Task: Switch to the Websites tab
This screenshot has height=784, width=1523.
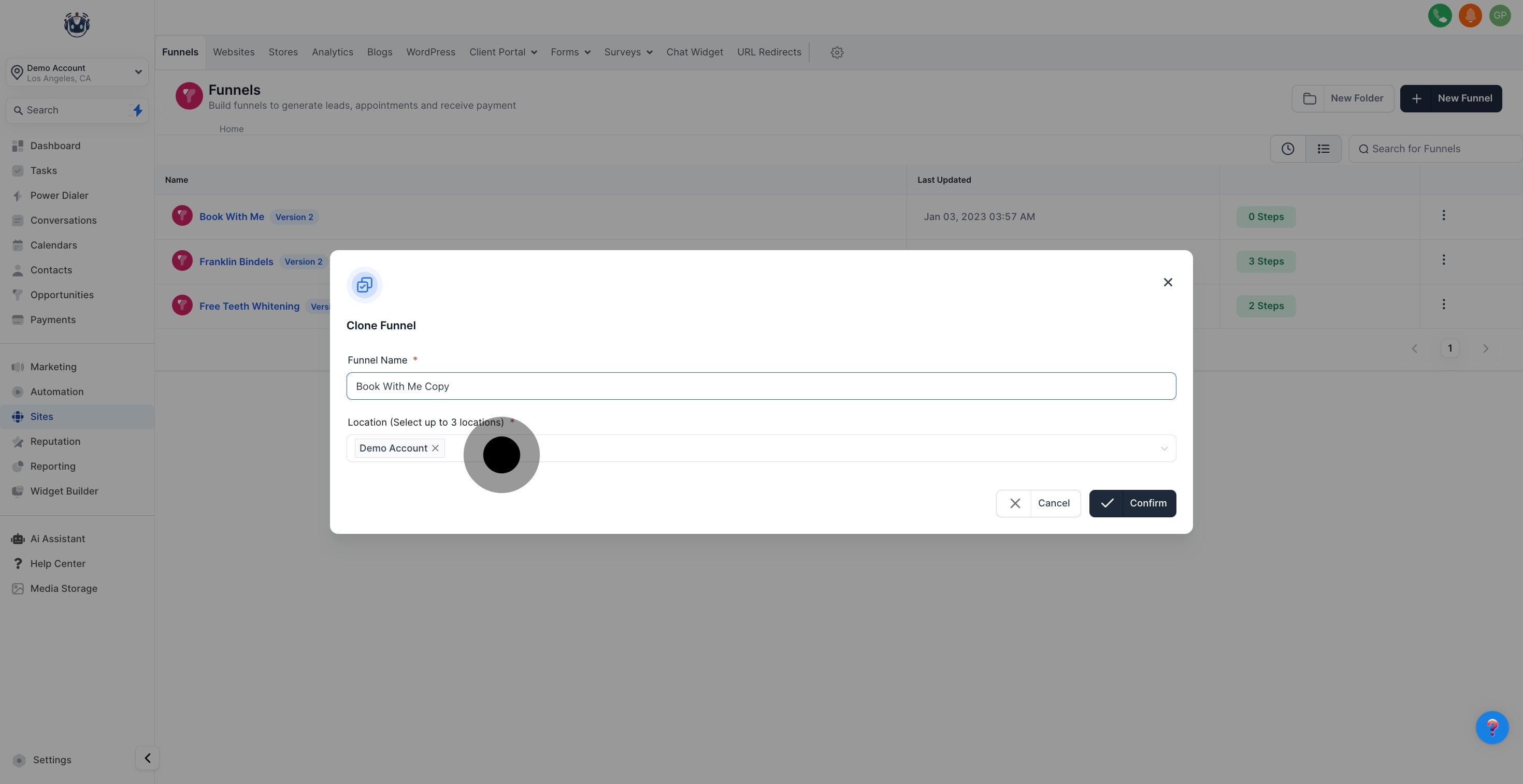Action: pyautogui.click(x=234, y=53)
